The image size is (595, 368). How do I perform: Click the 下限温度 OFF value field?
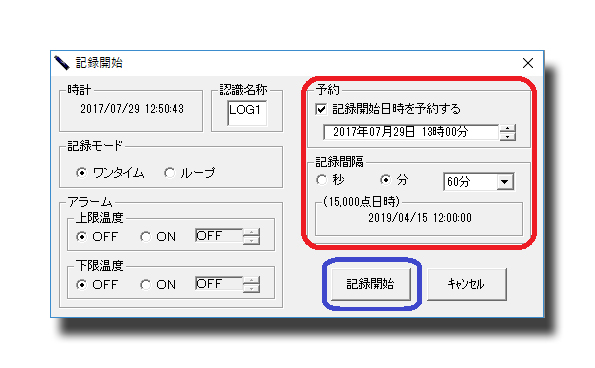219,284
